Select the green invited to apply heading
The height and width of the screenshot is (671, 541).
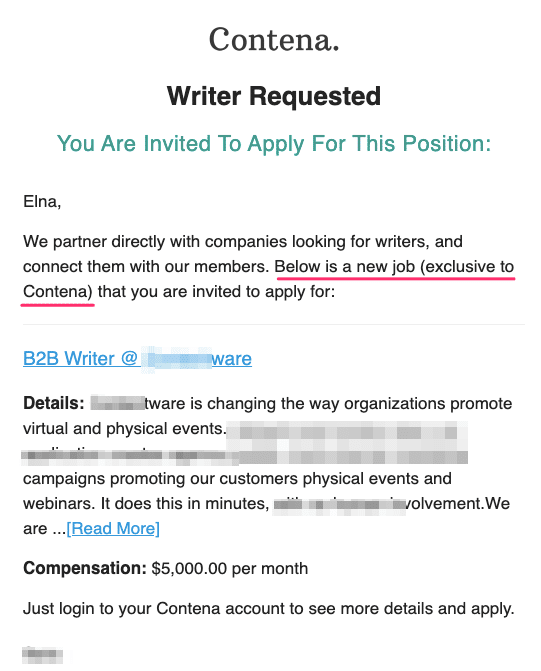274,143
